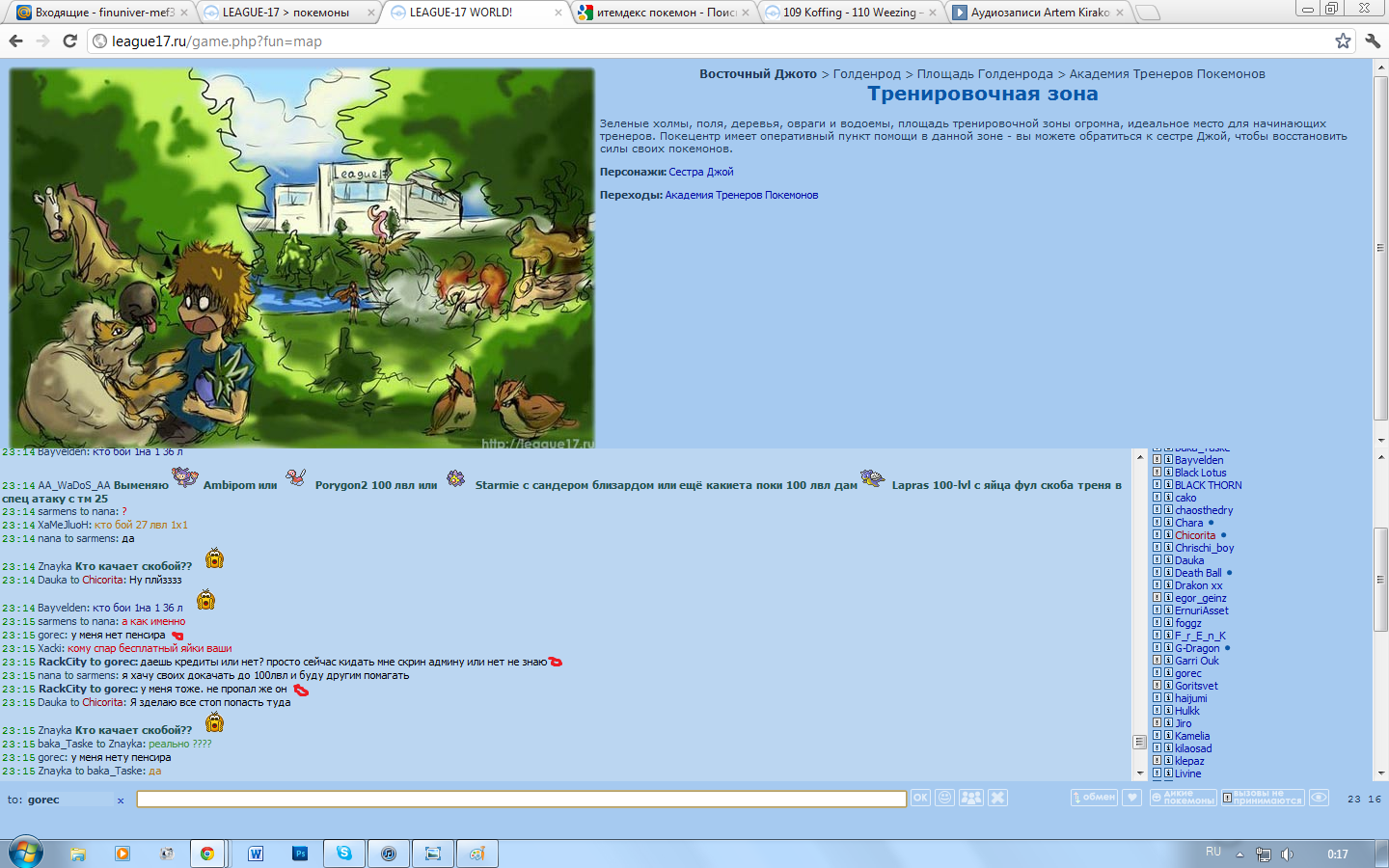Toggle the eye visibility icon

[x=1320, y=798]
